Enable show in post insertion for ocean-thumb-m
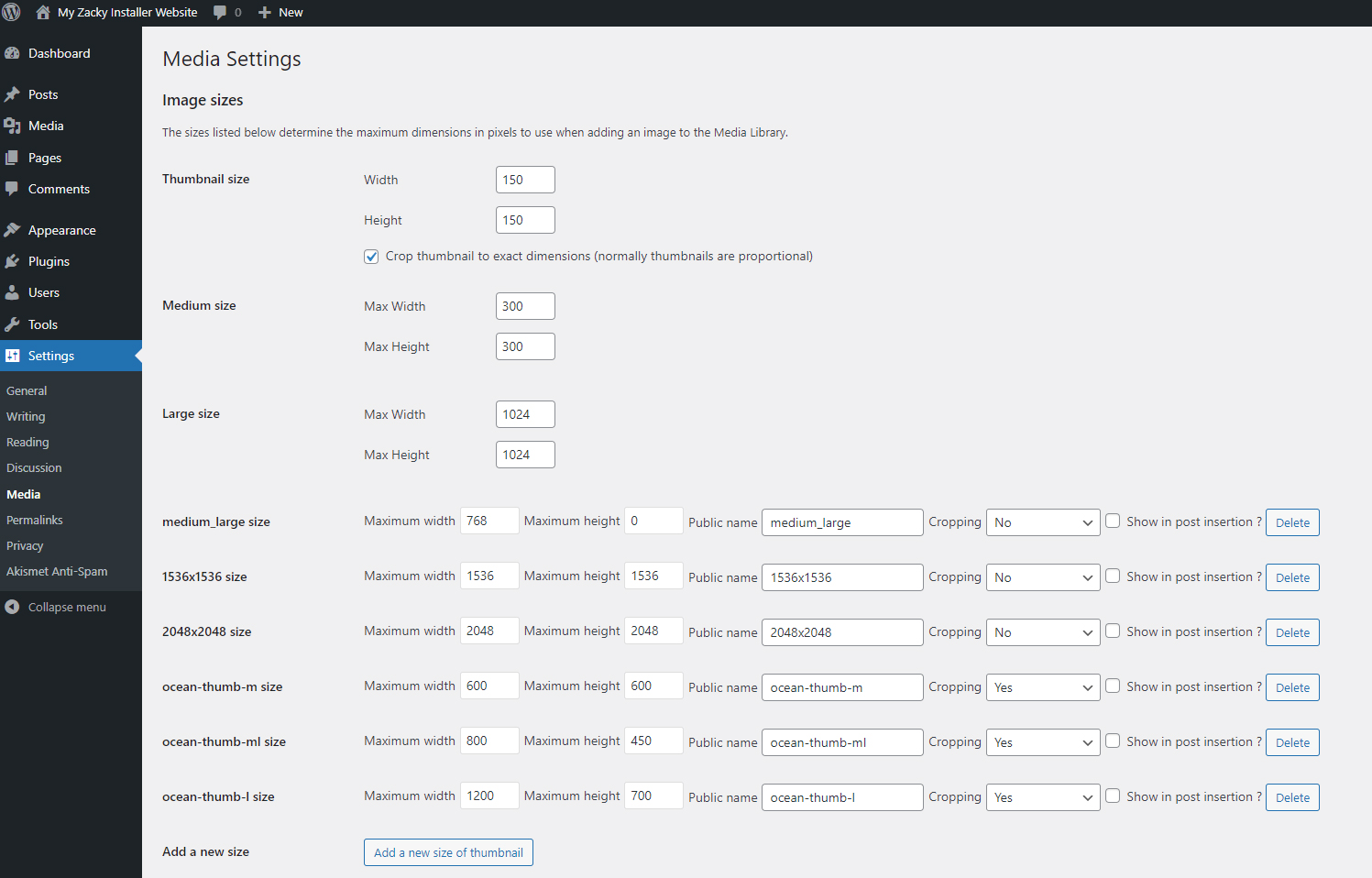Image resolution: width=1372 pixels, height=878 pixels. pos(1112,685)
